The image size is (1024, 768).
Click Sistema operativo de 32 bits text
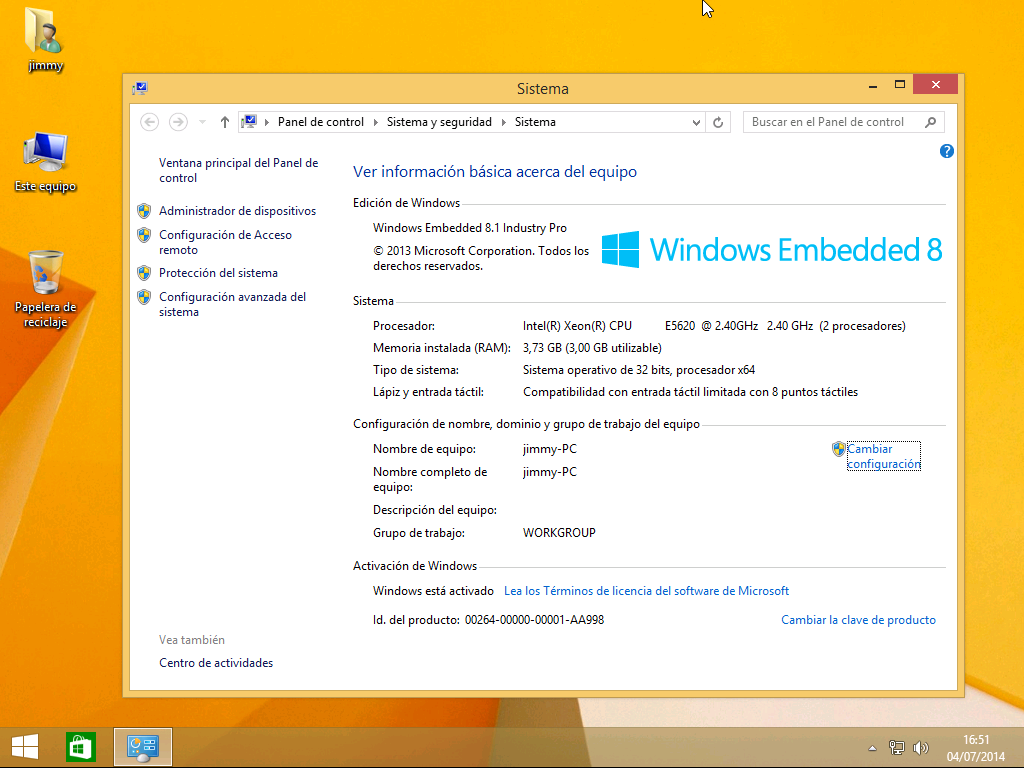[x=639, y=370]
